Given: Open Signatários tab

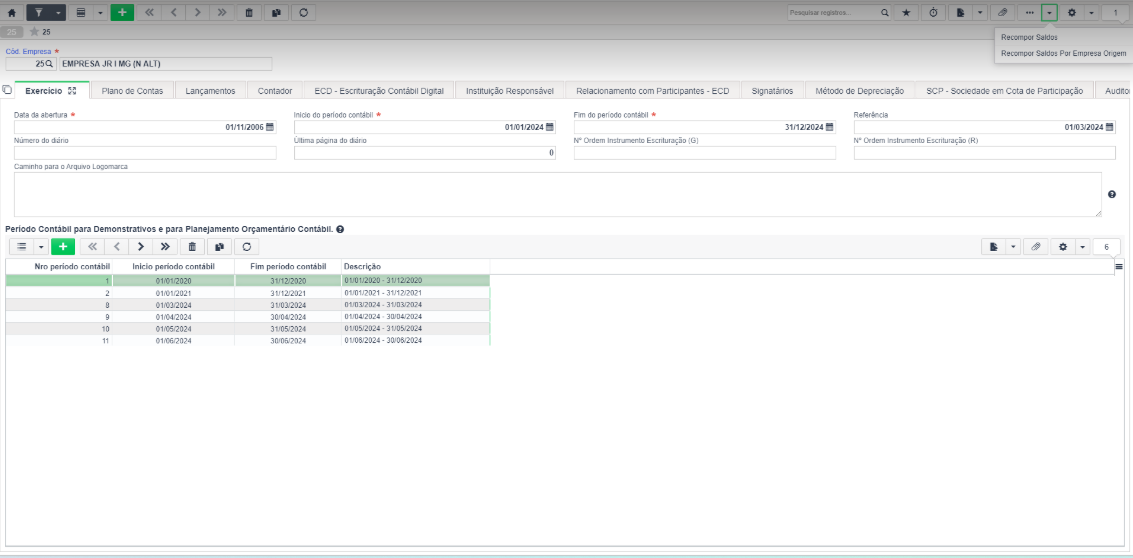Looking at the screenshot, I should [x=772, y=90].
